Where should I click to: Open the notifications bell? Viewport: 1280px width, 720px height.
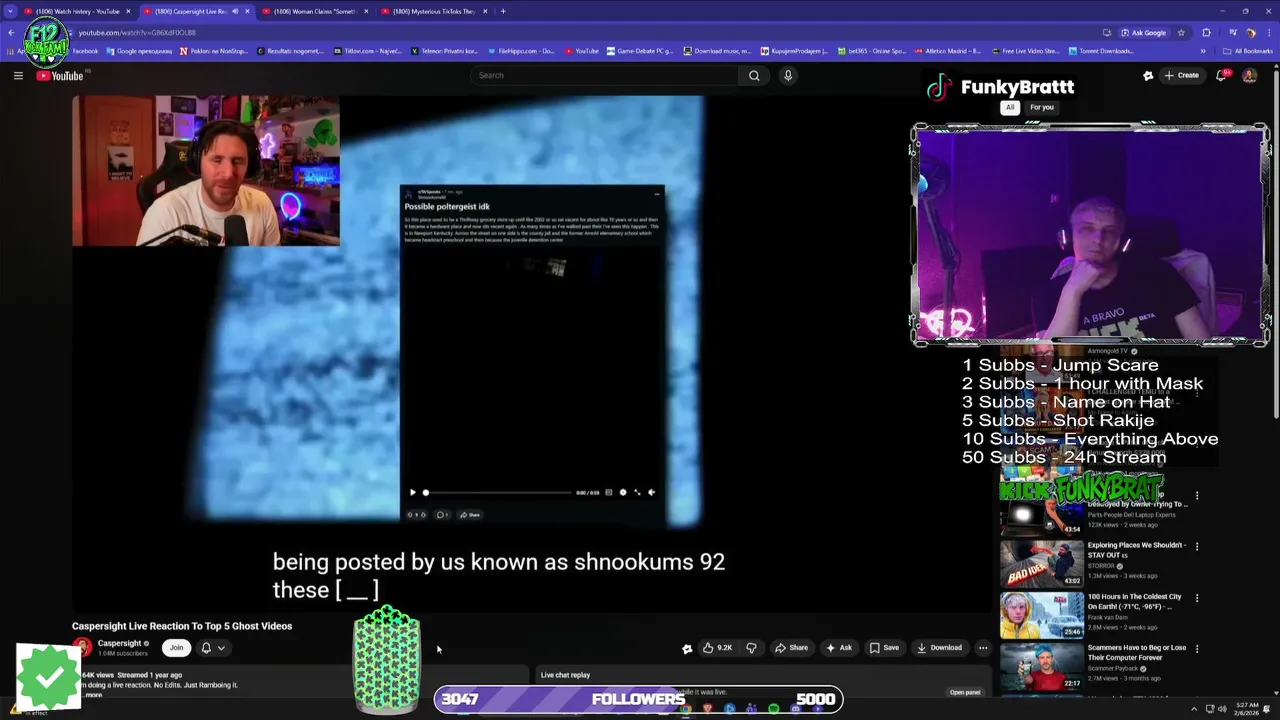[x=1222, y=75]
